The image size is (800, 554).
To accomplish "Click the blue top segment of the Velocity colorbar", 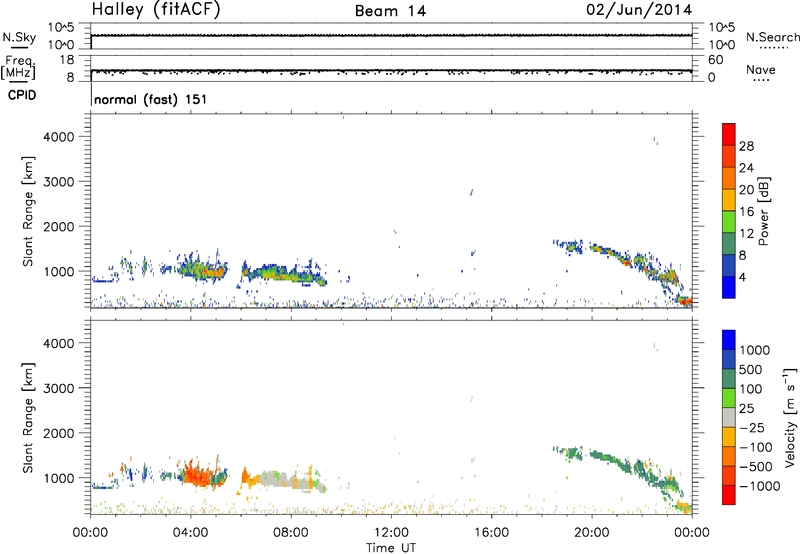I will point(729,340).
